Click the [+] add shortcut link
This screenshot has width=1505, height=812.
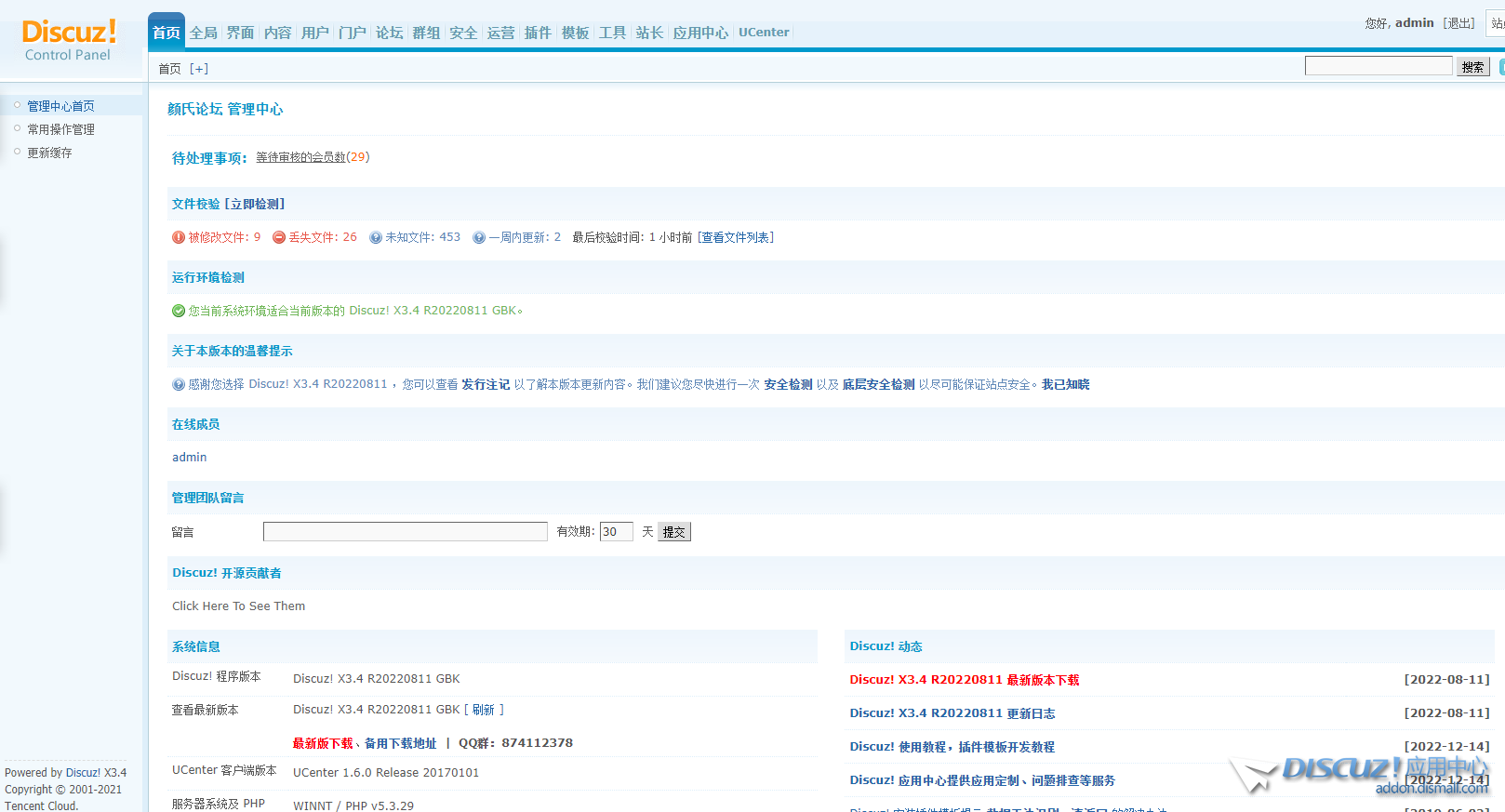tap(199, 69)
